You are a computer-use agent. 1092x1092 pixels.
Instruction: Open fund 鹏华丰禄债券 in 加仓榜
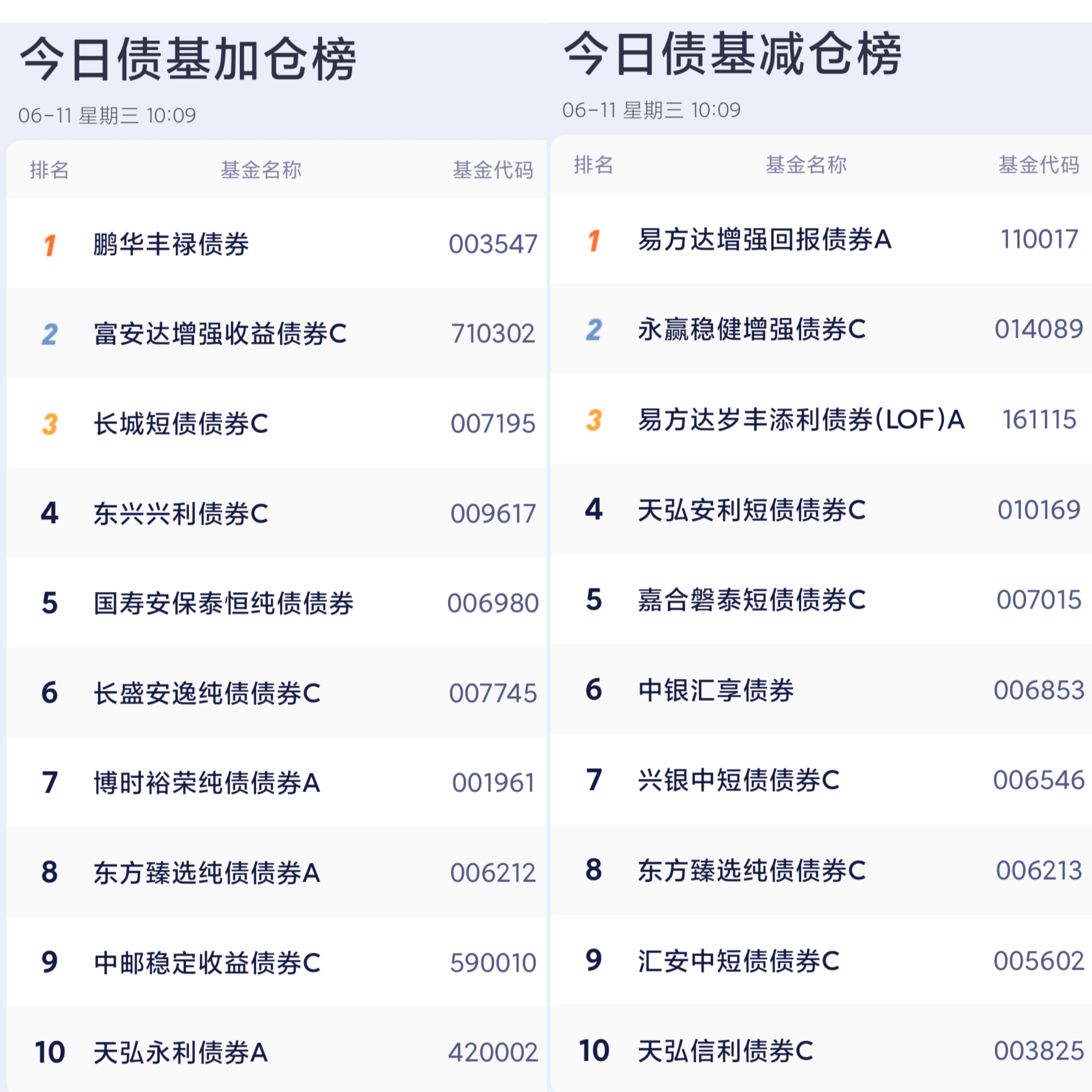pos(171,244)
